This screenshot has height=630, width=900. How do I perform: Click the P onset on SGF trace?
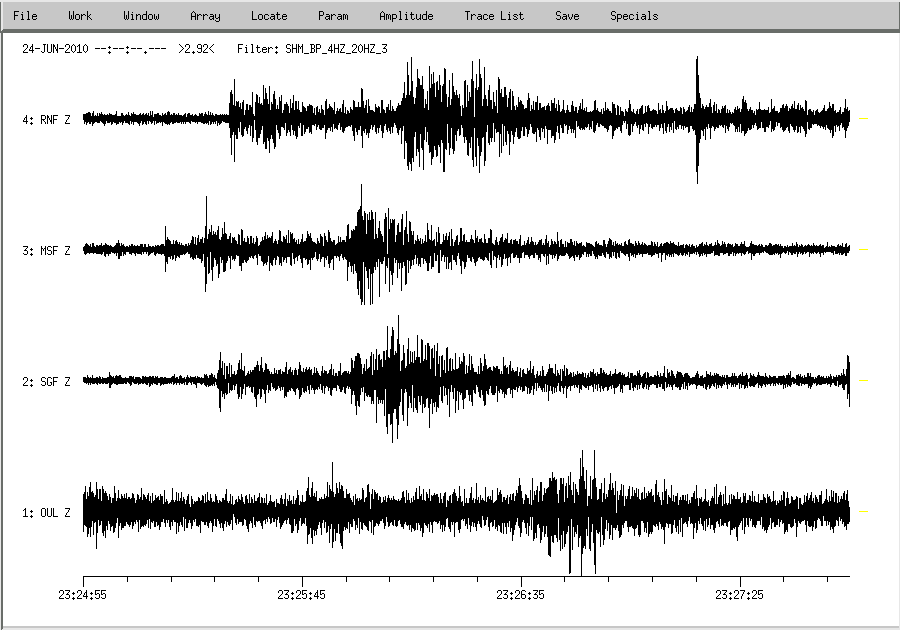point(219,380)
